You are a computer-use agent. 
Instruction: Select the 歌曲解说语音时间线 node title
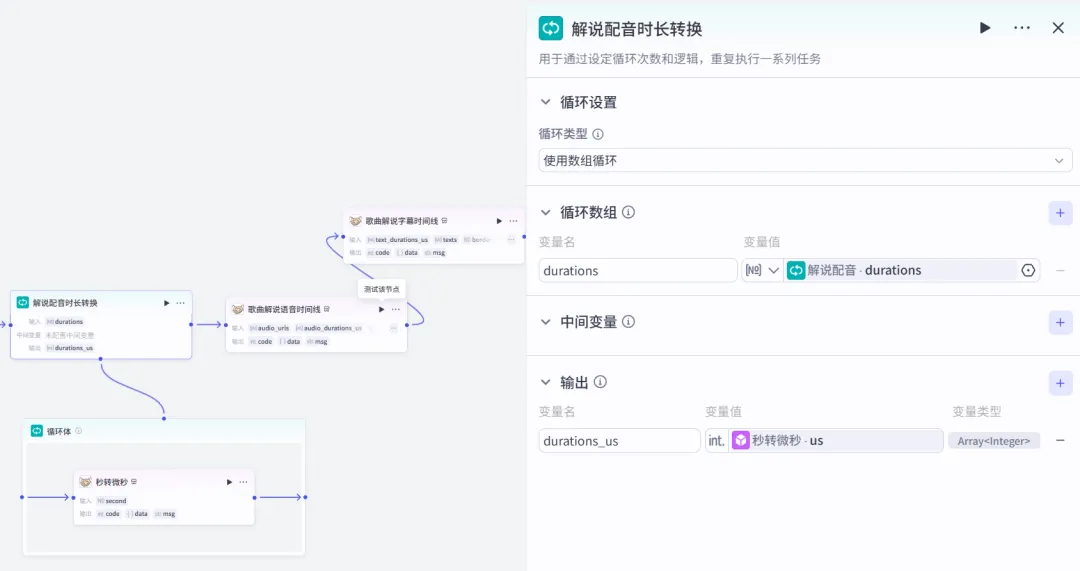(284, 309)
